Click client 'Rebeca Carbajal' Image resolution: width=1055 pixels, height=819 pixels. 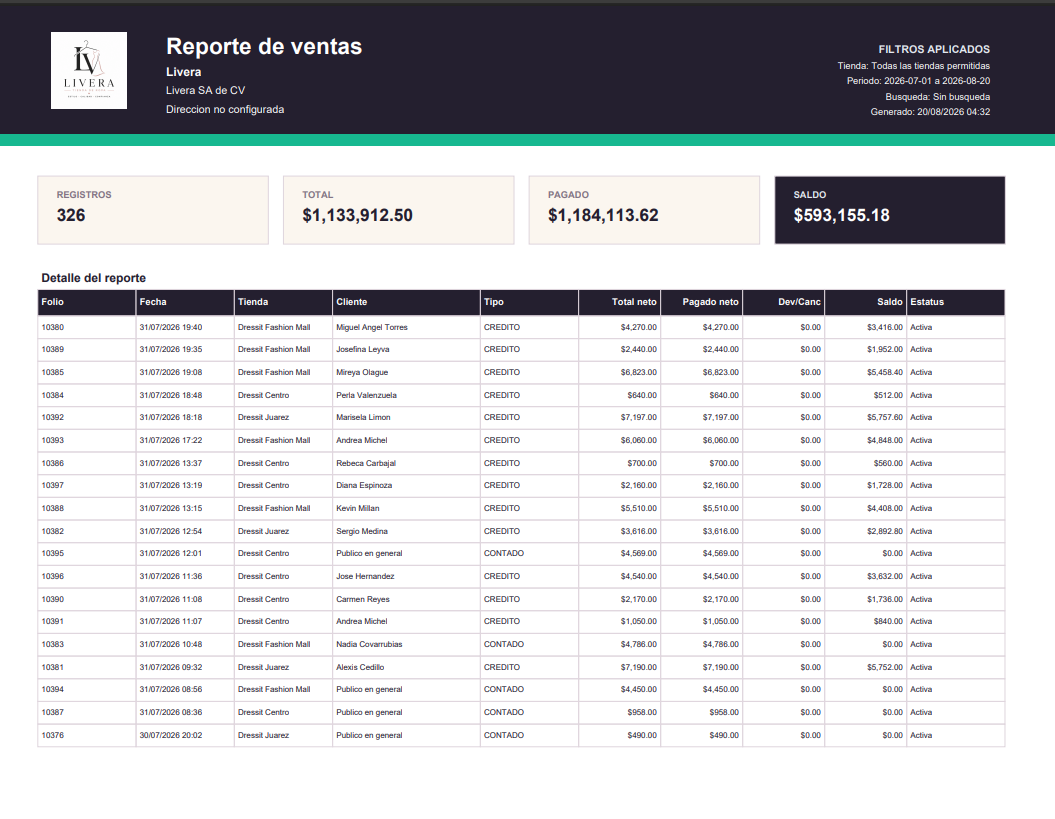(365, 463)
